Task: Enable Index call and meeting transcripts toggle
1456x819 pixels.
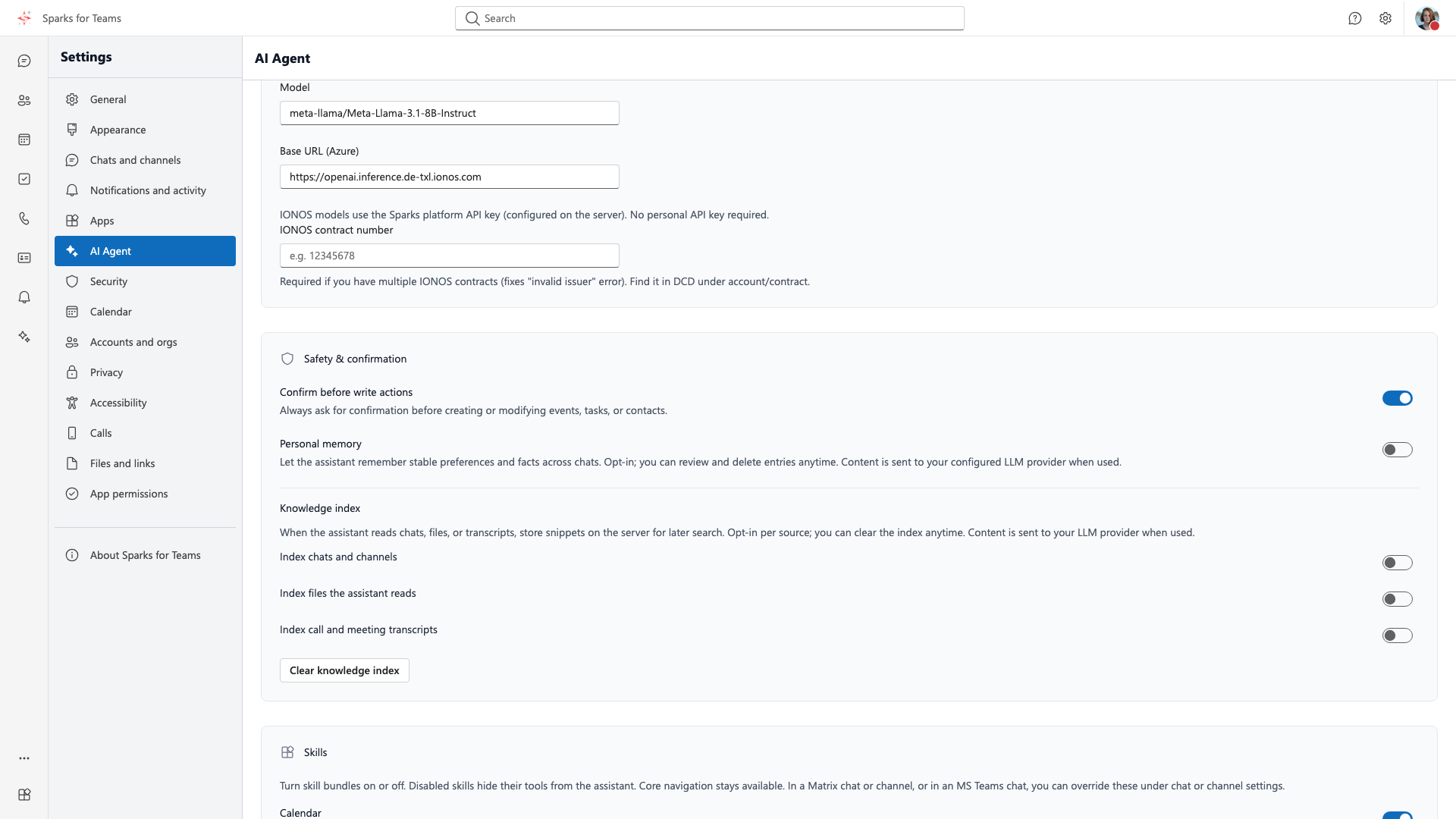Action: (x=1397, y=635)
